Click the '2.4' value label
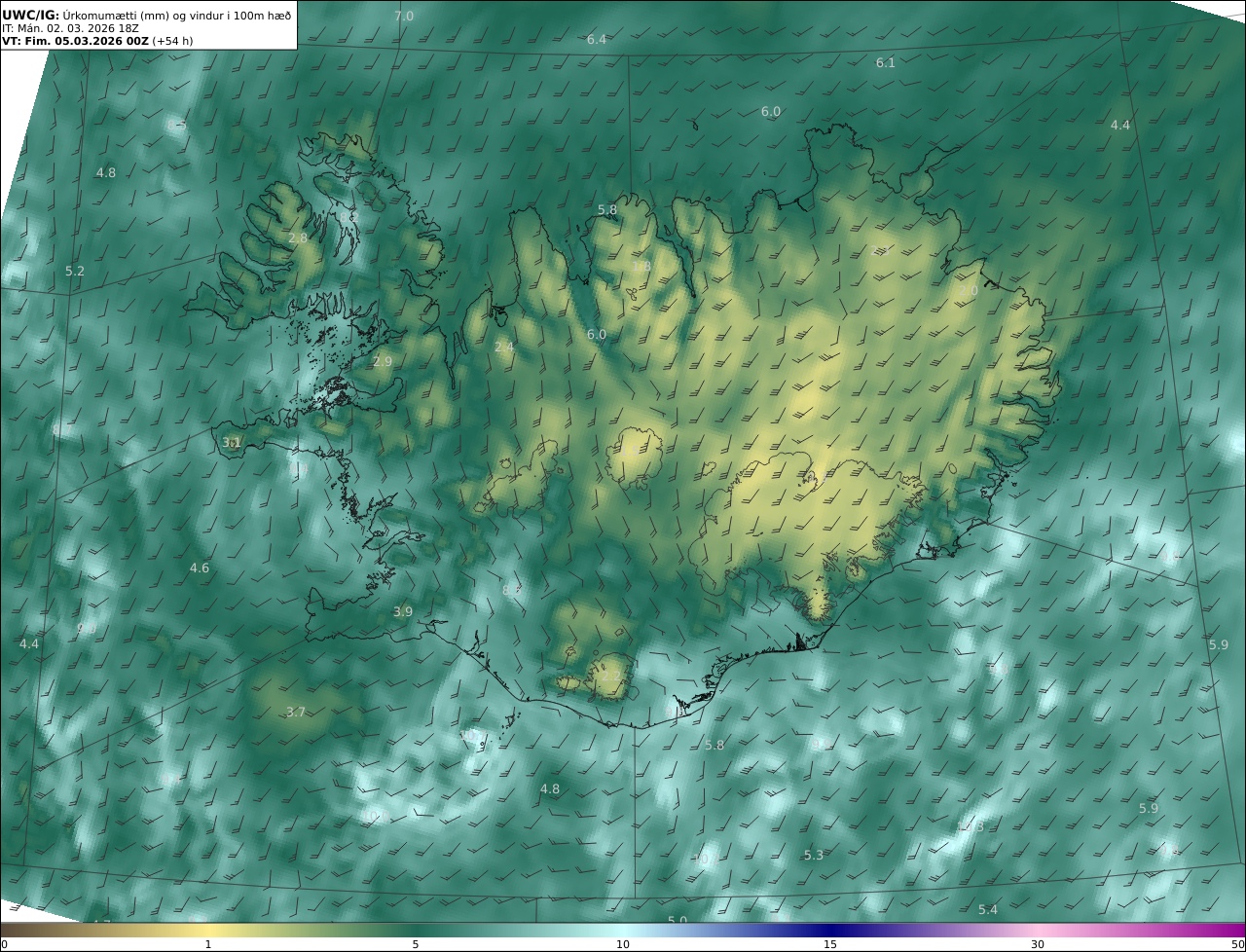Image resolution: width=1246 pixels, height=952 pixels. 504,347
